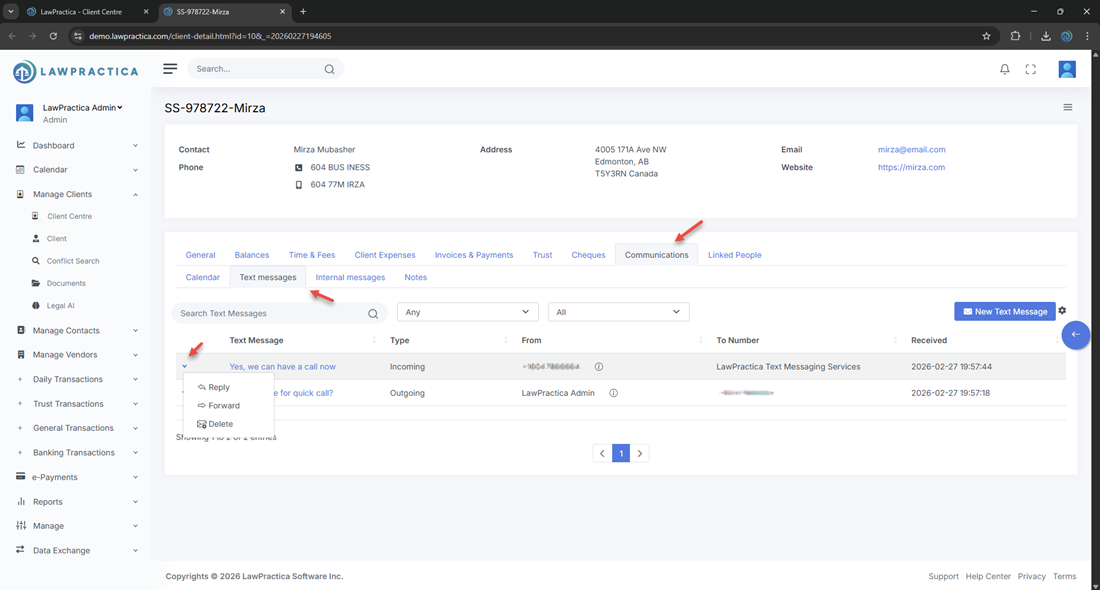This screenshot has height=590, width=1100.
Task: Open the "Any" filter dropdown
Action: pyautogui.click(x=467, y=312)
